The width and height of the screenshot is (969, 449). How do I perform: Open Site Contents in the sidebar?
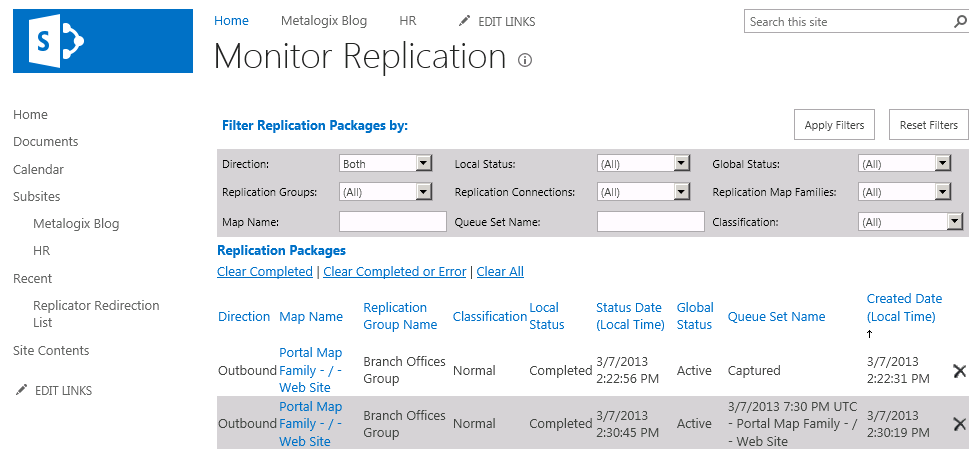(x=51, y=351)
